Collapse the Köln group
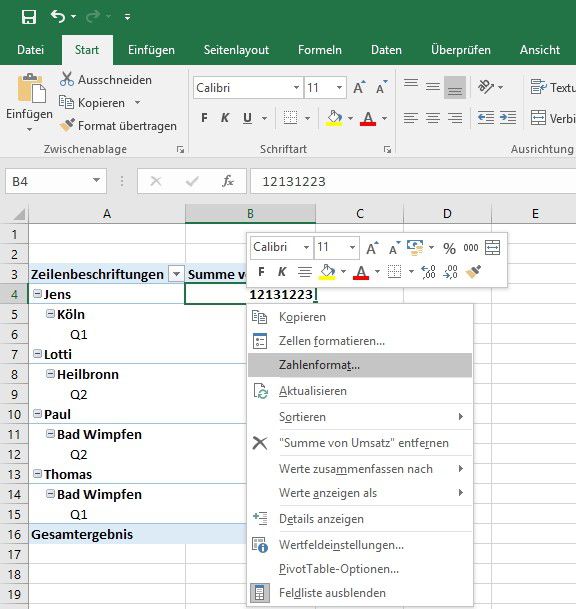Screen dimensions: 576x609 point(50,313)
